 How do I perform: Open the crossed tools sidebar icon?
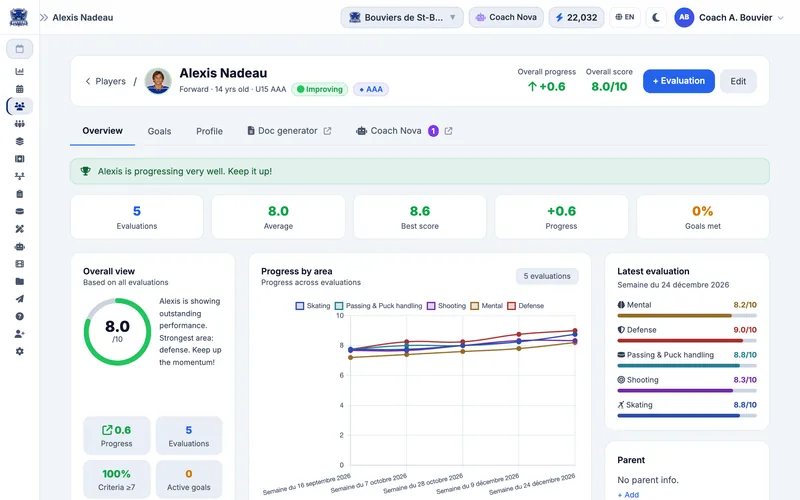(x=19, y=229)
